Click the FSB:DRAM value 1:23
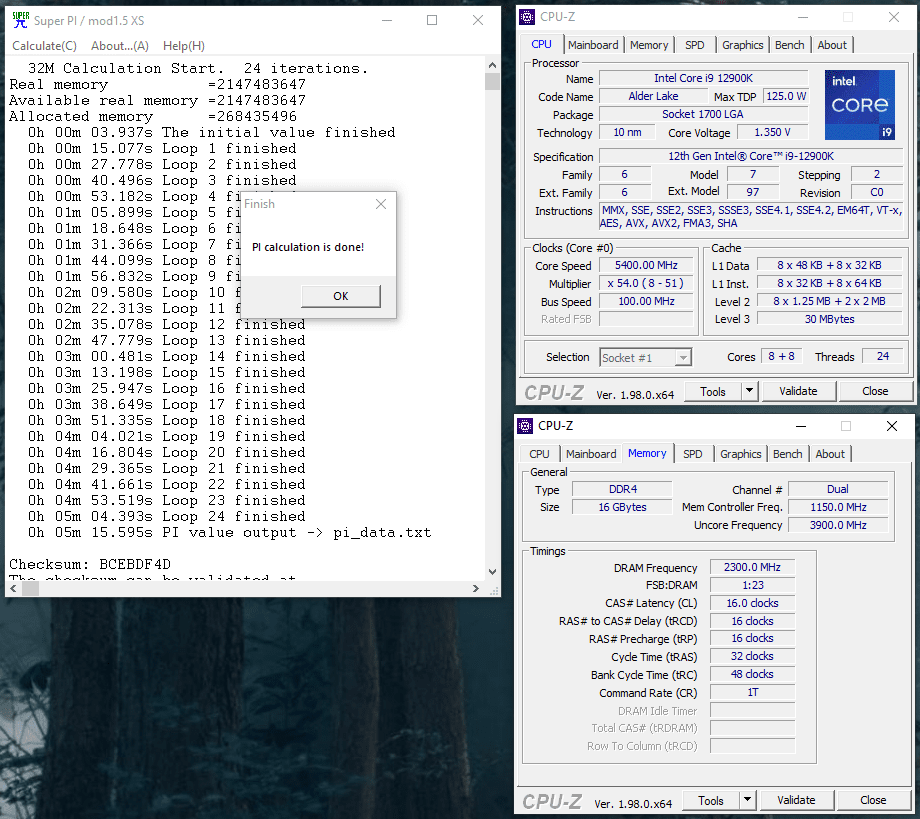The image size is (920, 819). click(752, 586)
